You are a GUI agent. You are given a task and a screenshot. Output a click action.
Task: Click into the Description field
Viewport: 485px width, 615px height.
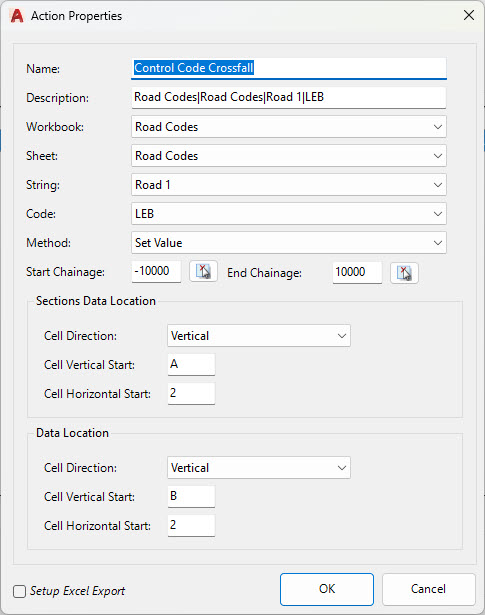289,97
